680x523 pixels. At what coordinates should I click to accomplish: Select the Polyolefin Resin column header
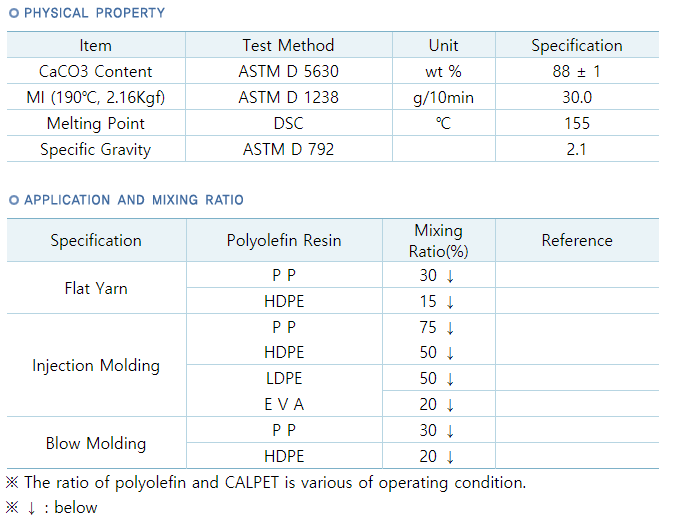click(284, 240)
